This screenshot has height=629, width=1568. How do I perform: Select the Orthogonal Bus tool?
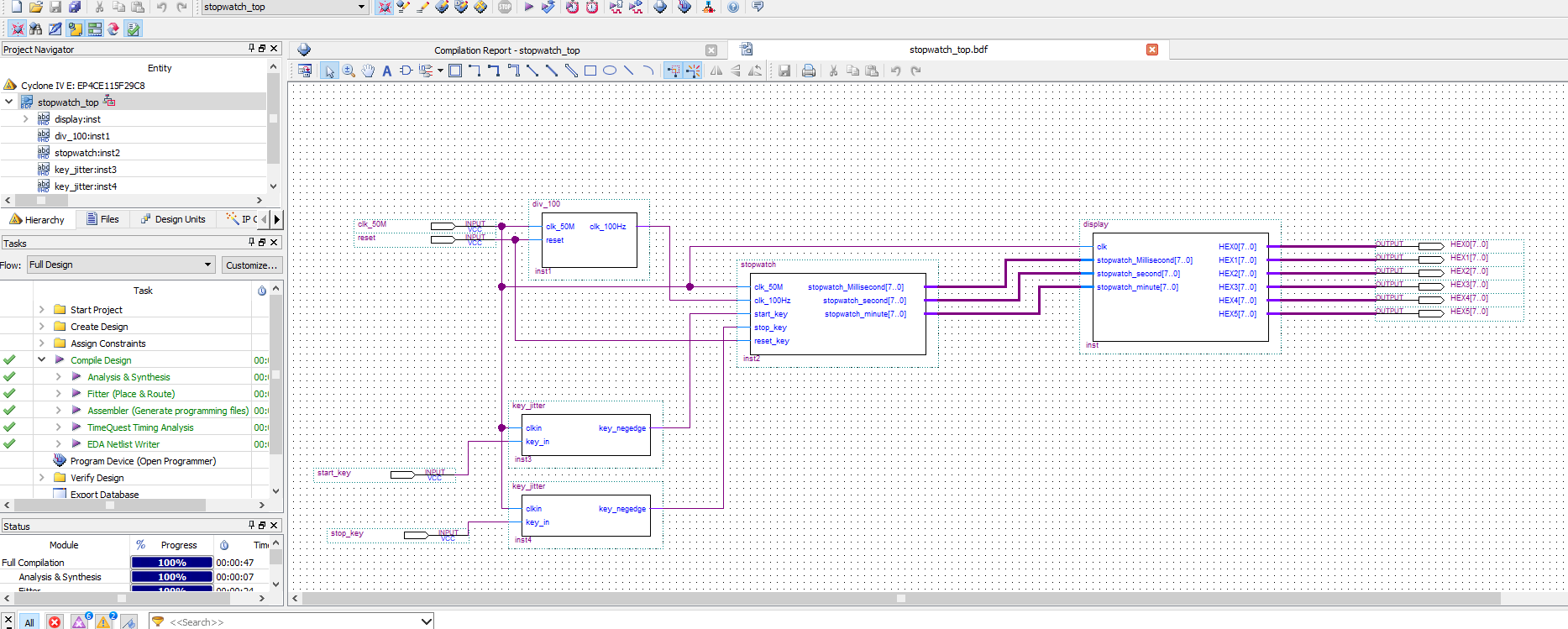coord(494,71)
